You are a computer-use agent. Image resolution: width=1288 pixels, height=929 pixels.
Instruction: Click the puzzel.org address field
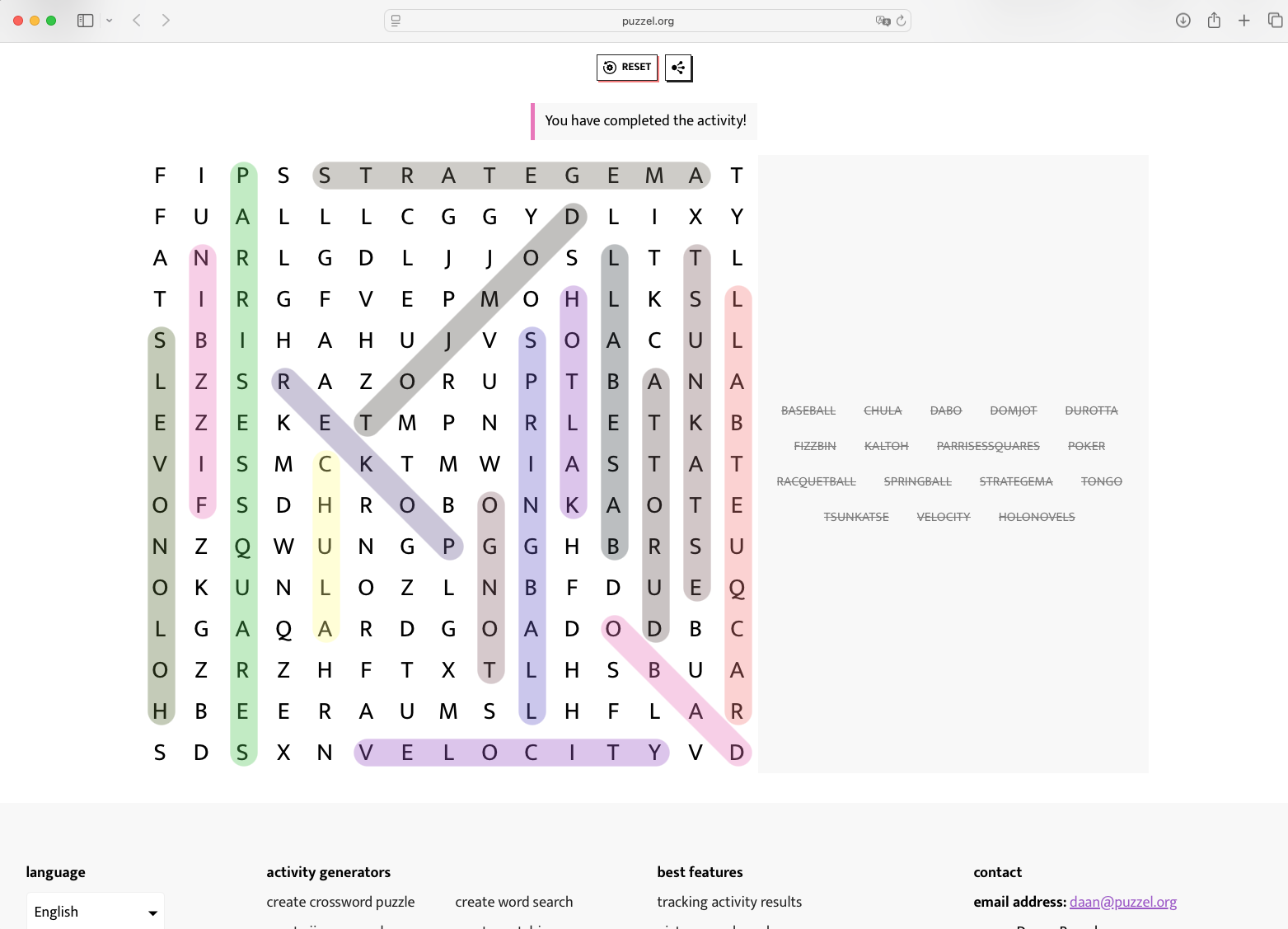[648, 21]
